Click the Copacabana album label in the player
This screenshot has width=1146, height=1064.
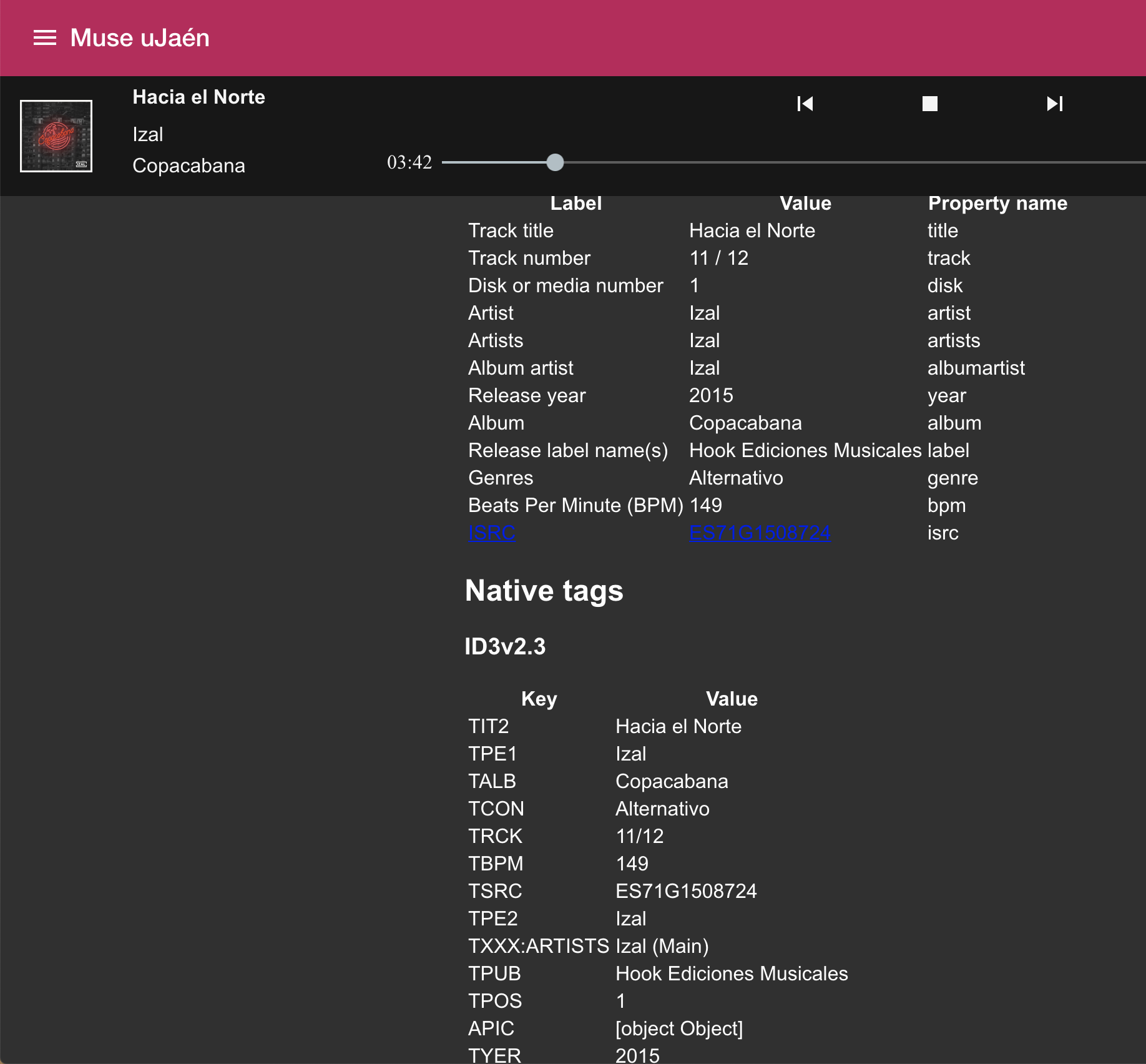coord(189,165)
